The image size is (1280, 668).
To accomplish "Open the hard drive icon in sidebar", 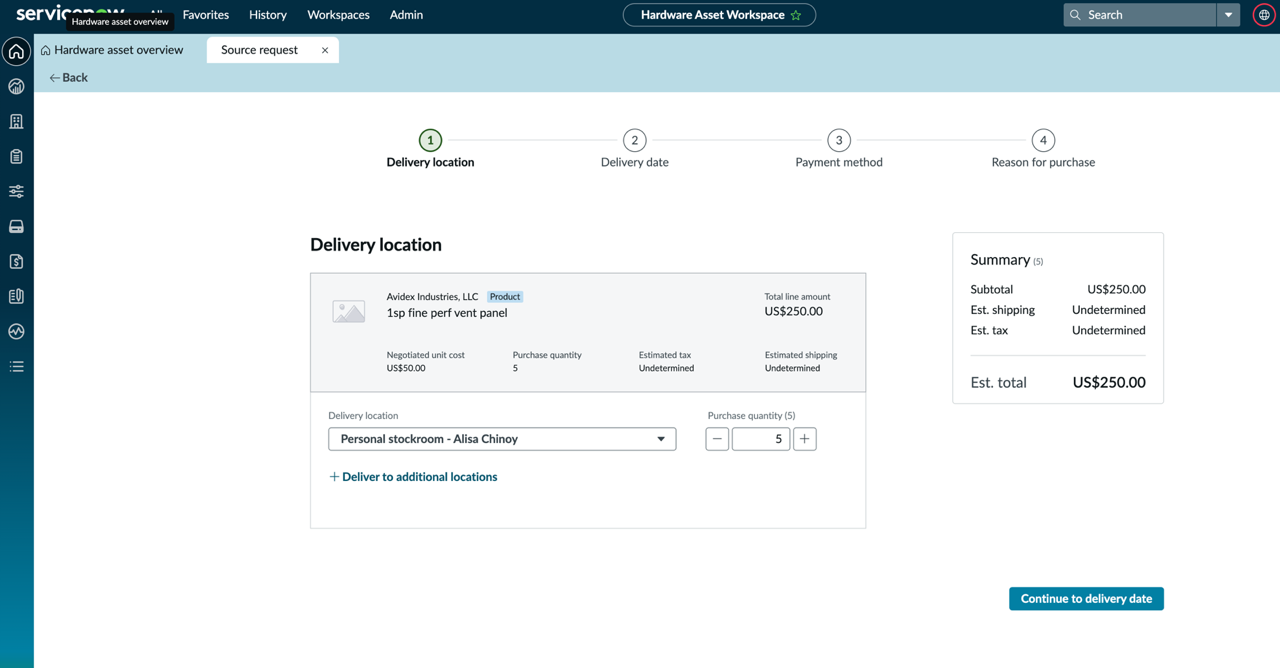I will coord(16,227).
